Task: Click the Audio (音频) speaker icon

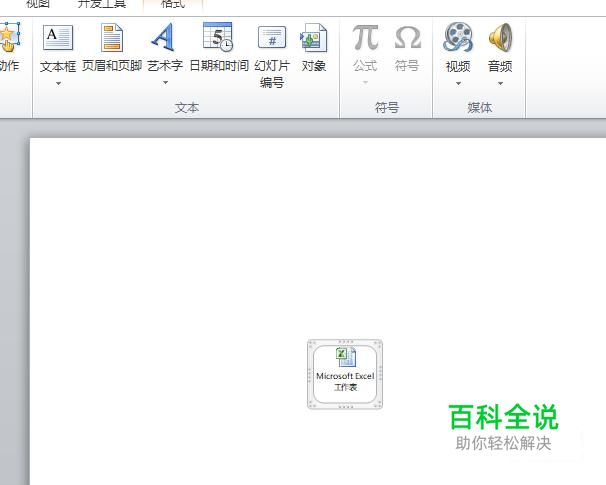Action: coord(500,37)
